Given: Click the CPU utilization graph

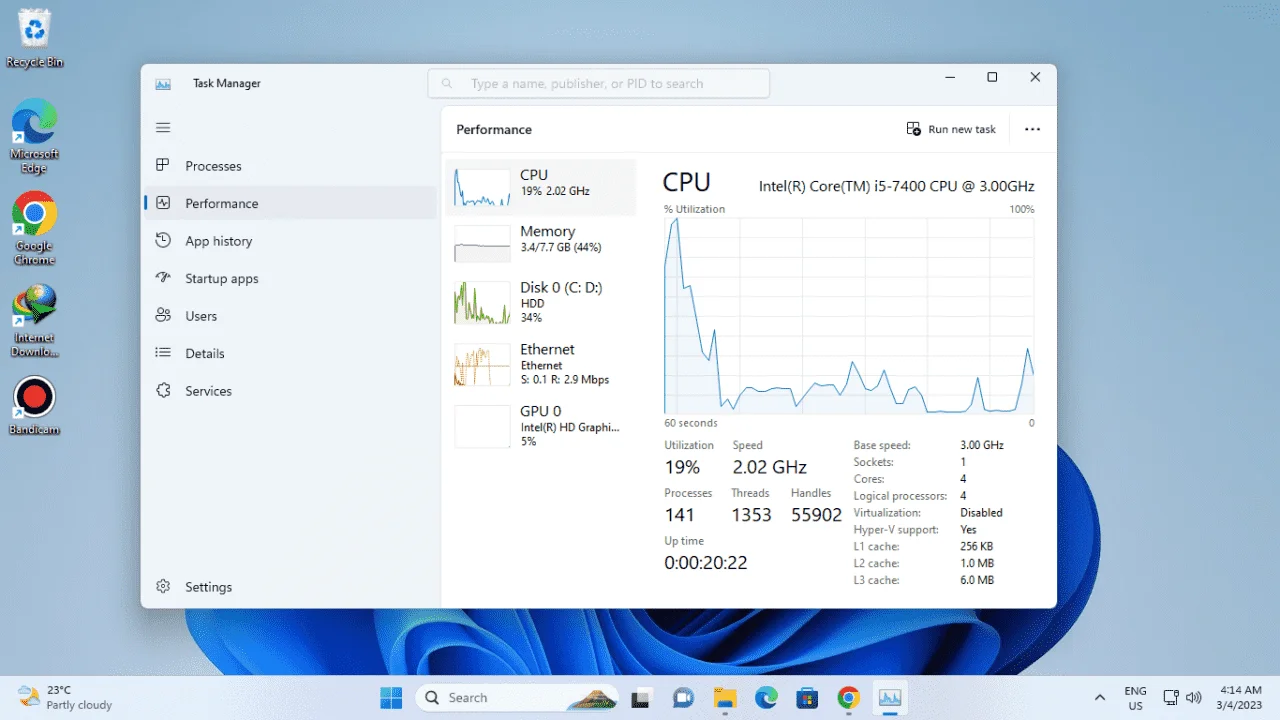Looking at the screenshot, I should coord(849,315).
